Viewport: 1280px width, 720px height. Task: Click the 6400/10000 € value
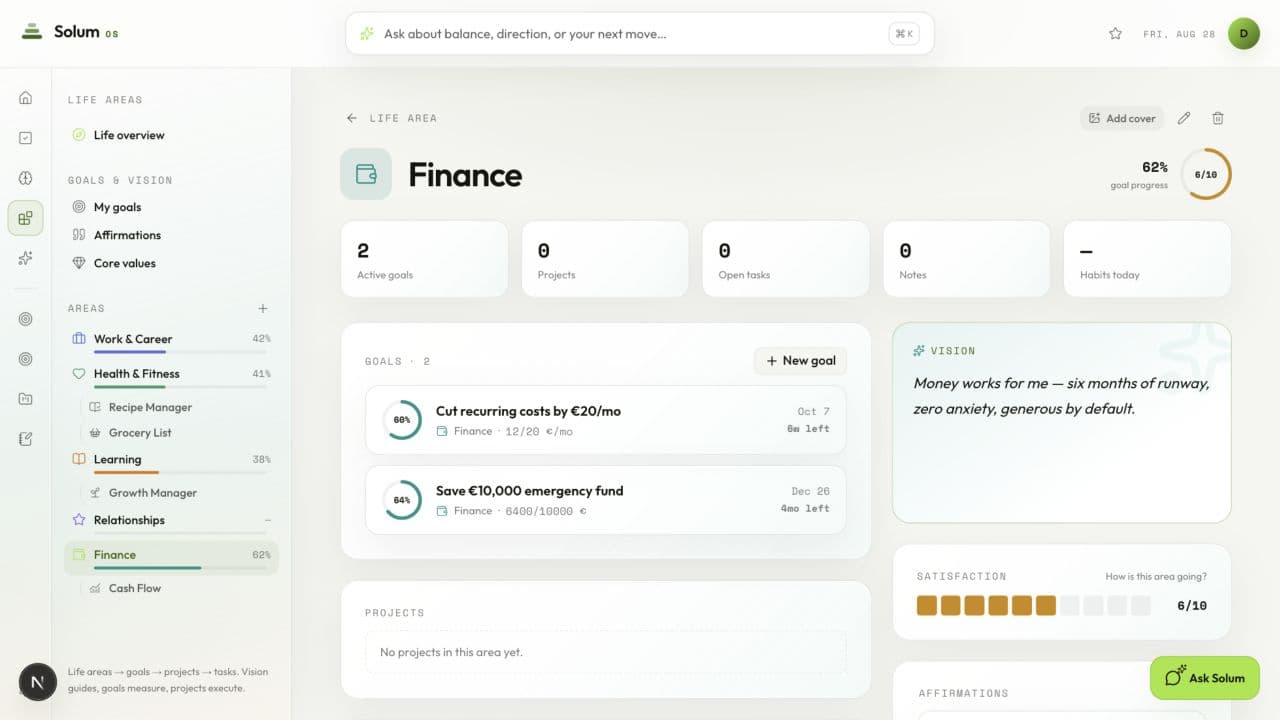tap(546, 511)
